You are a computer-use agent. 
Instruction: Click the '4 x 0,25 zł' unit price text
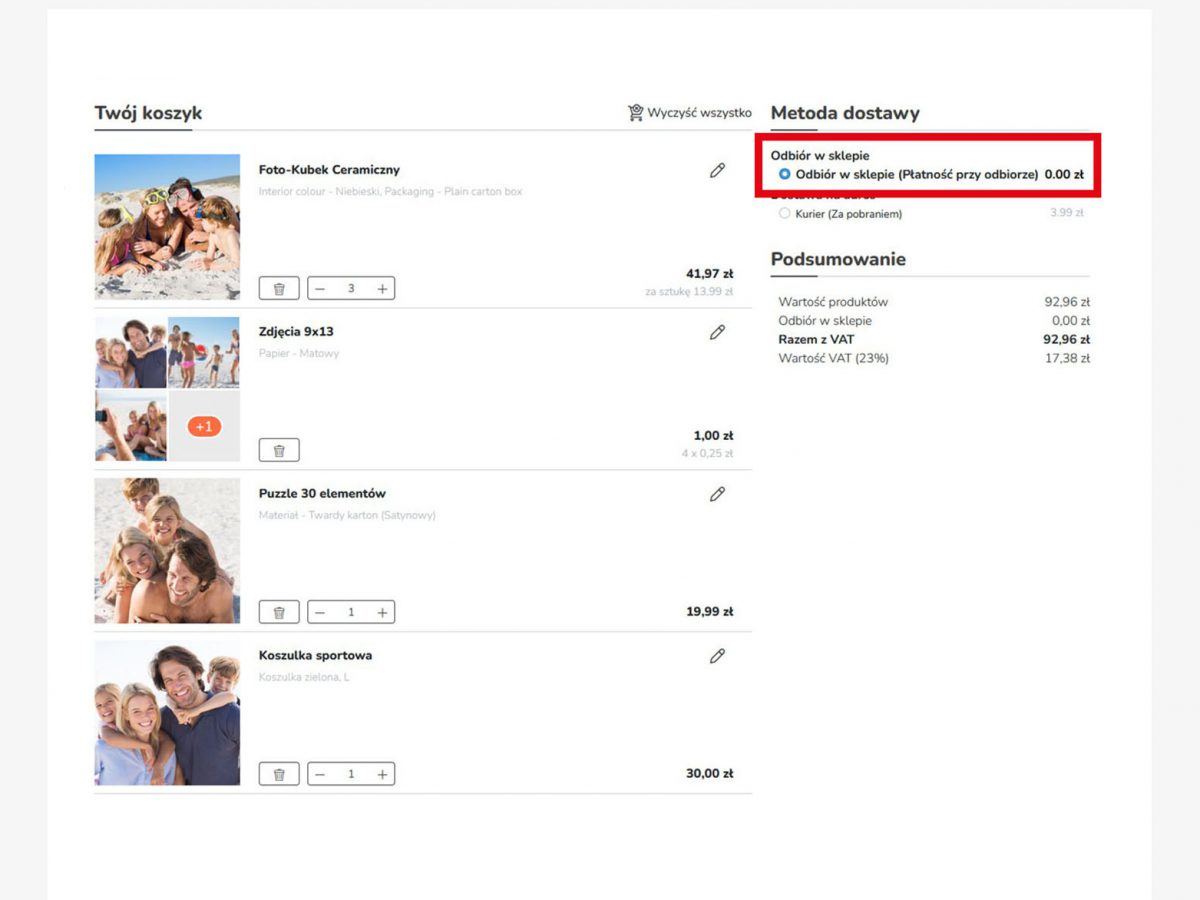tap(708, 454)
